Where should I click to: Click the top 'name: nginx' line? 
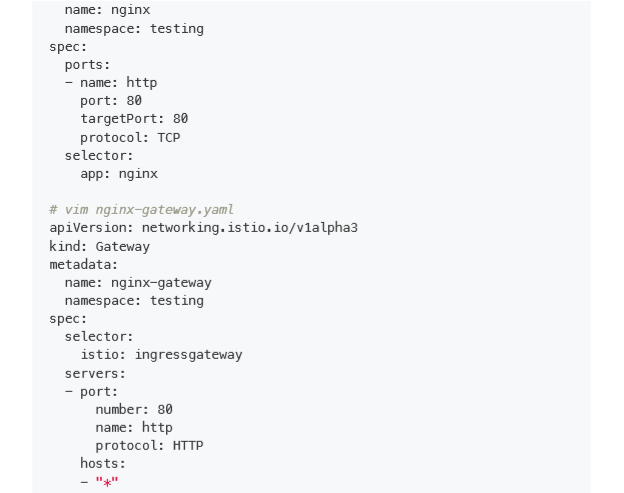[x=107, y=10]
